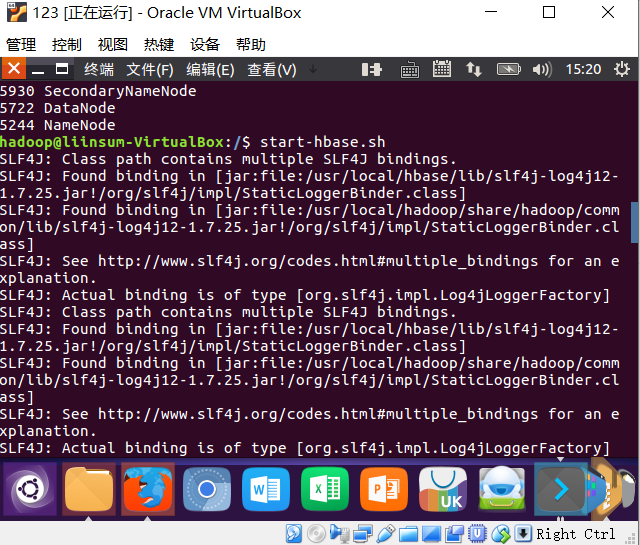The width and height of the screenshot is (640, 545).
Task: Click the network adapters status icon
Action: click(362, 533)
